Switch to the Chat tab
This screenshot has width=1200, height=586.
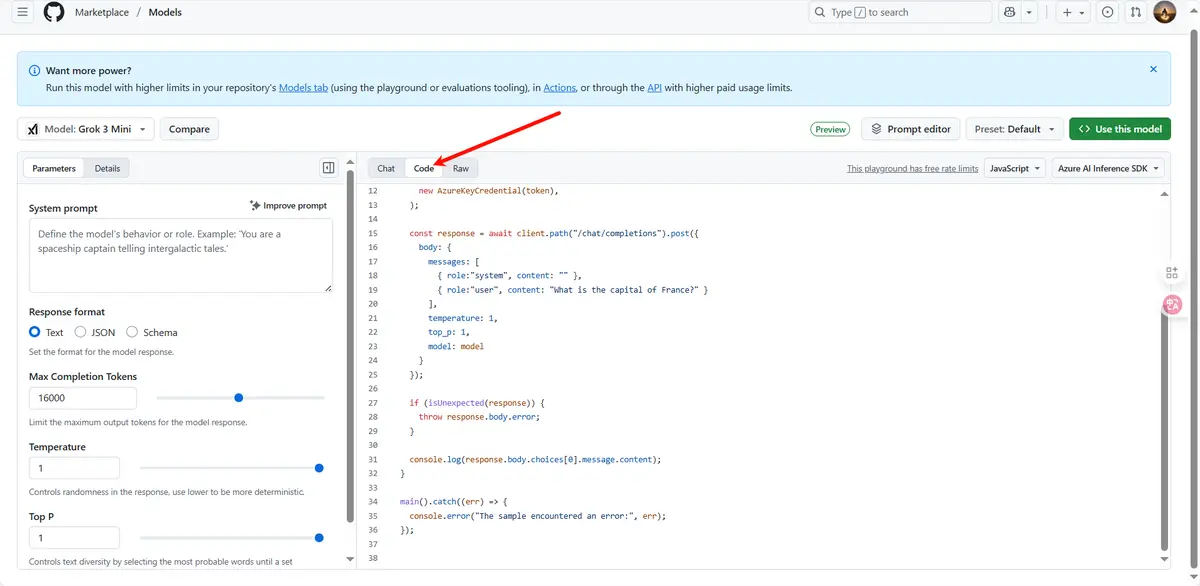pos(386,168)
